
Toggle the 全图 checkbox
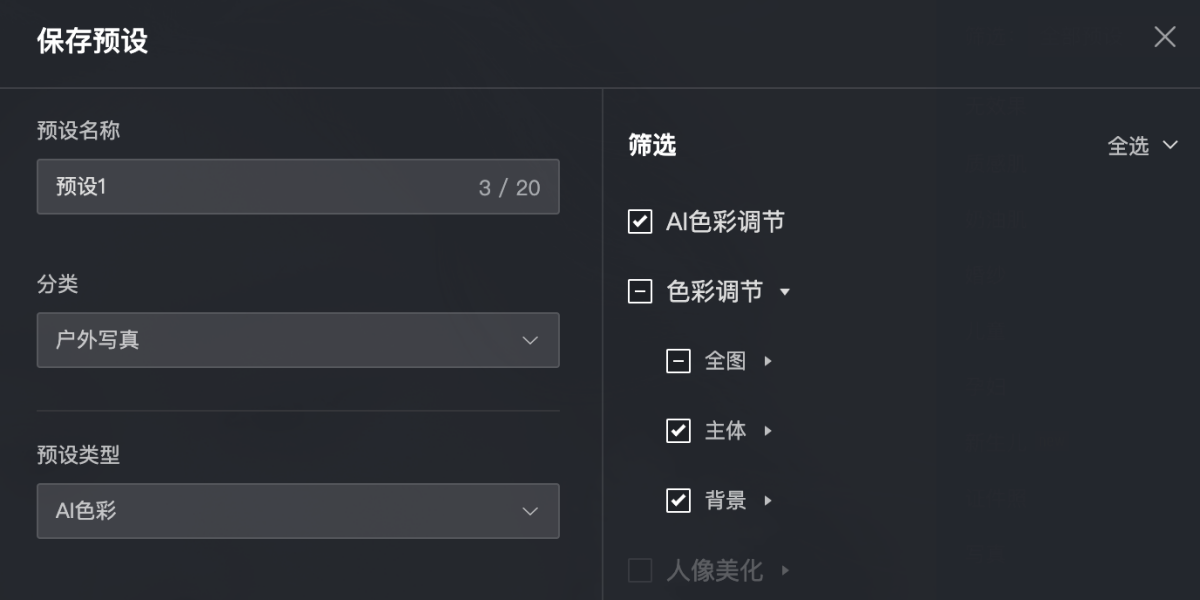[678, 361]
